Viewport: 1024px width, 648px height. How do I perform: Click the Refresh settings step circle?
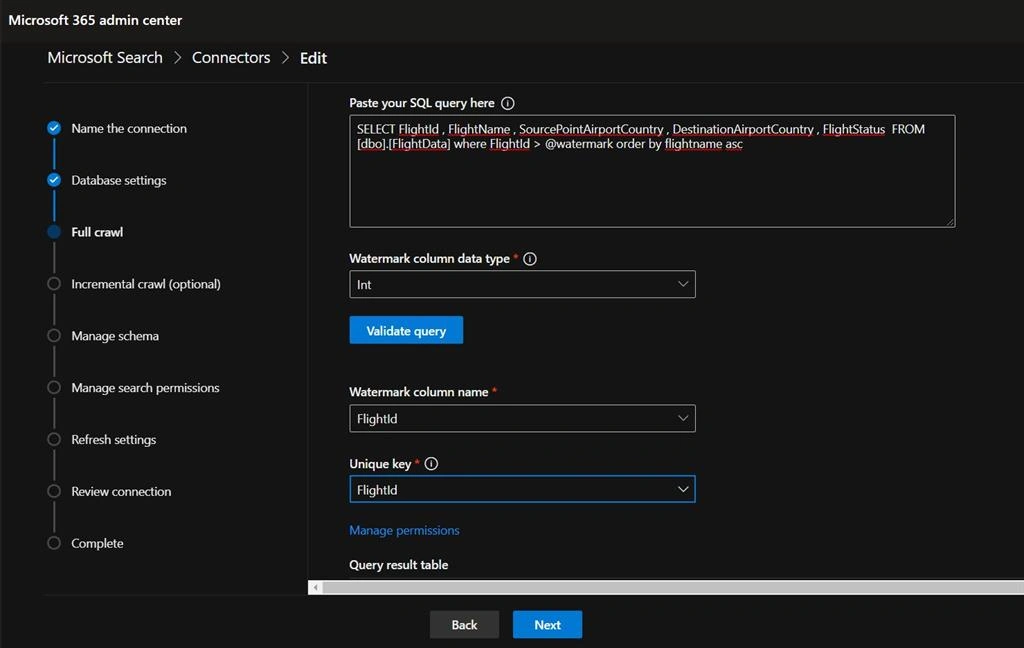[54, 439]
